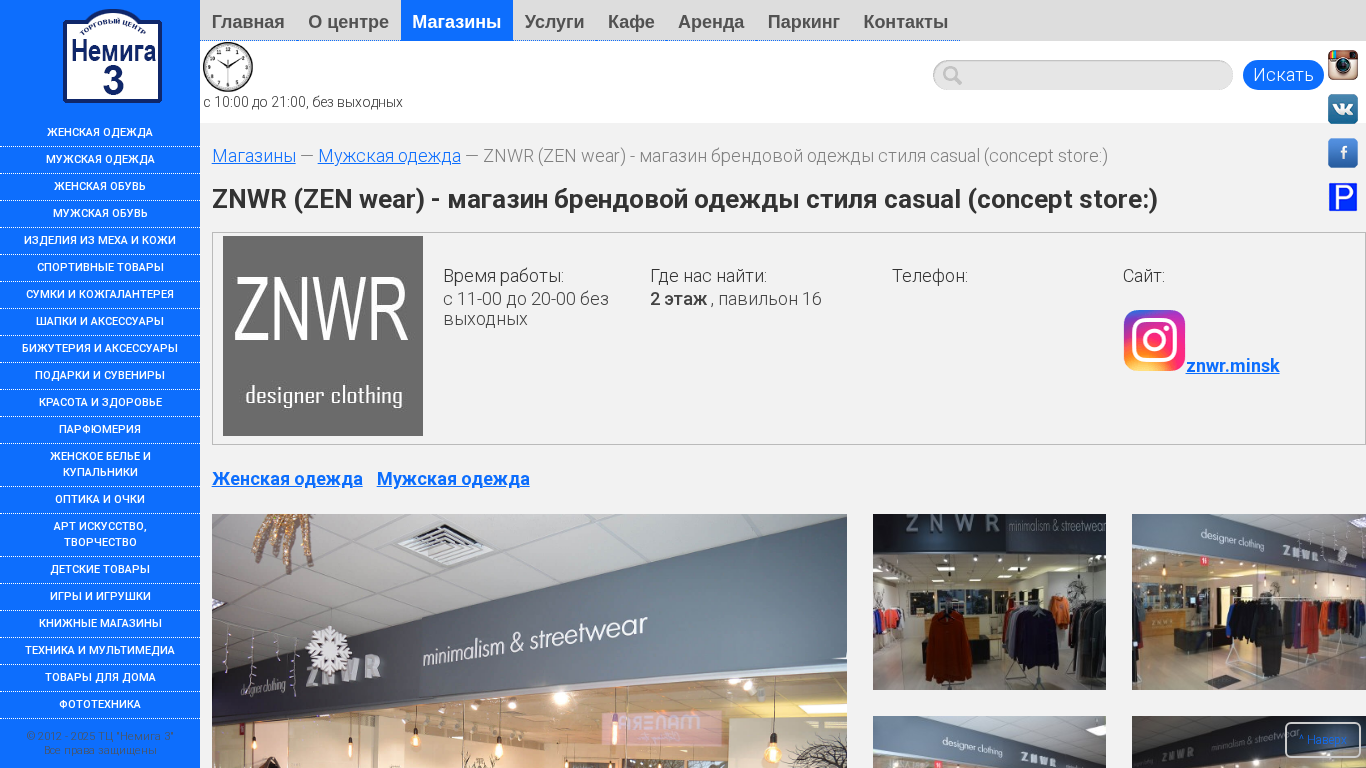Screen dimensions: 1366x768
Task: Open the Мужская одежда tag link below the info box
Action: click(x=453, y=479)
